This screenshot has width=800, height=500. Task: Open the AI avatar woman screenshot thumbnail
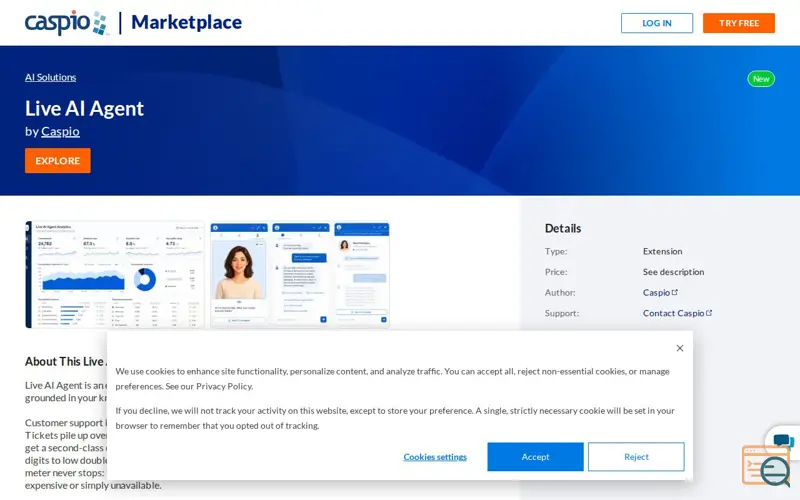pos(239,274)
